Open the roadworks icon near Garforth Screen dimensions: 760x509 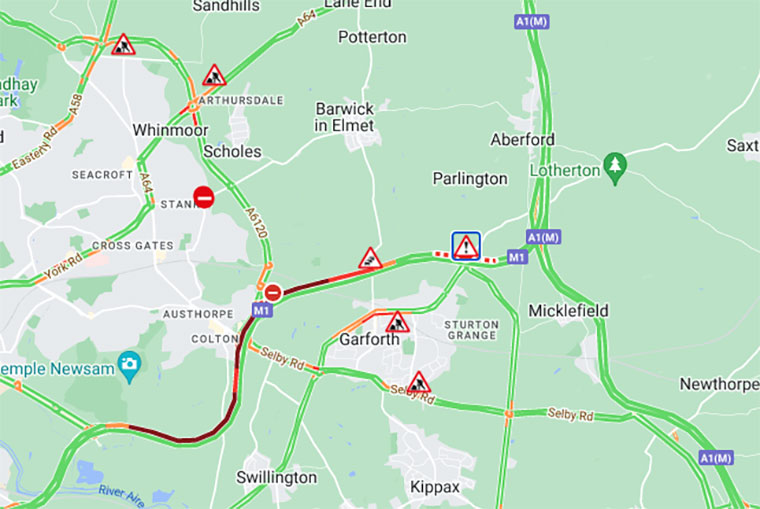397,322
